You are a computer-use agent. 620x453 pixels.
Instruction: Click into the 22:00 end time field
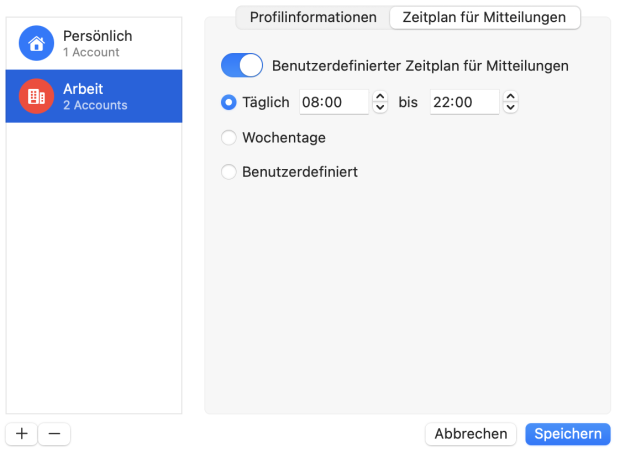click(x=464, y=102)
